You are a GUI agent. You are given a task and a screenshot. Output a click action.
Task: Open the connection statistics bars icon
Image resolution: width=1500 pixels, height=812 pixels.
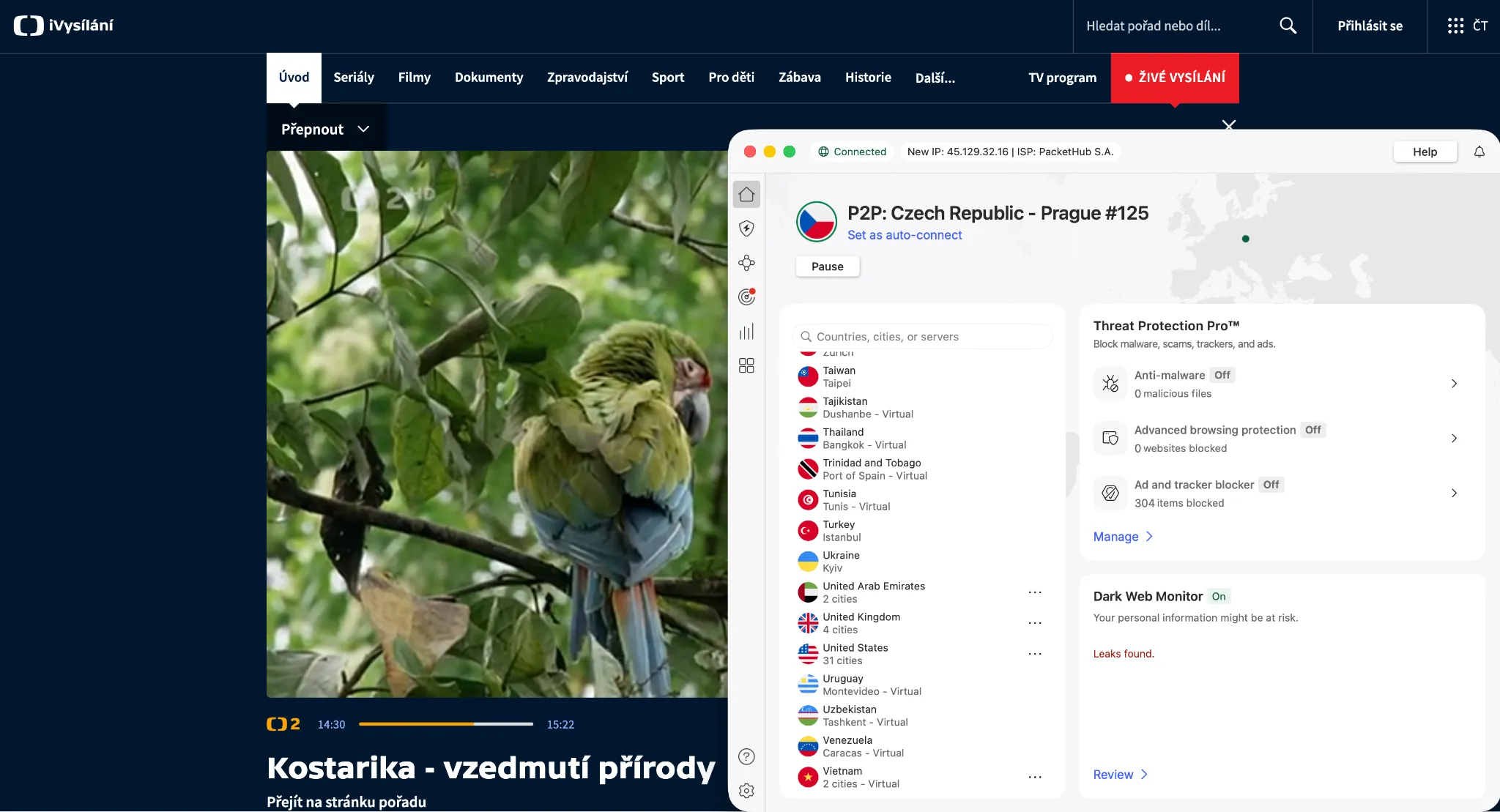(x=746, y=331)
